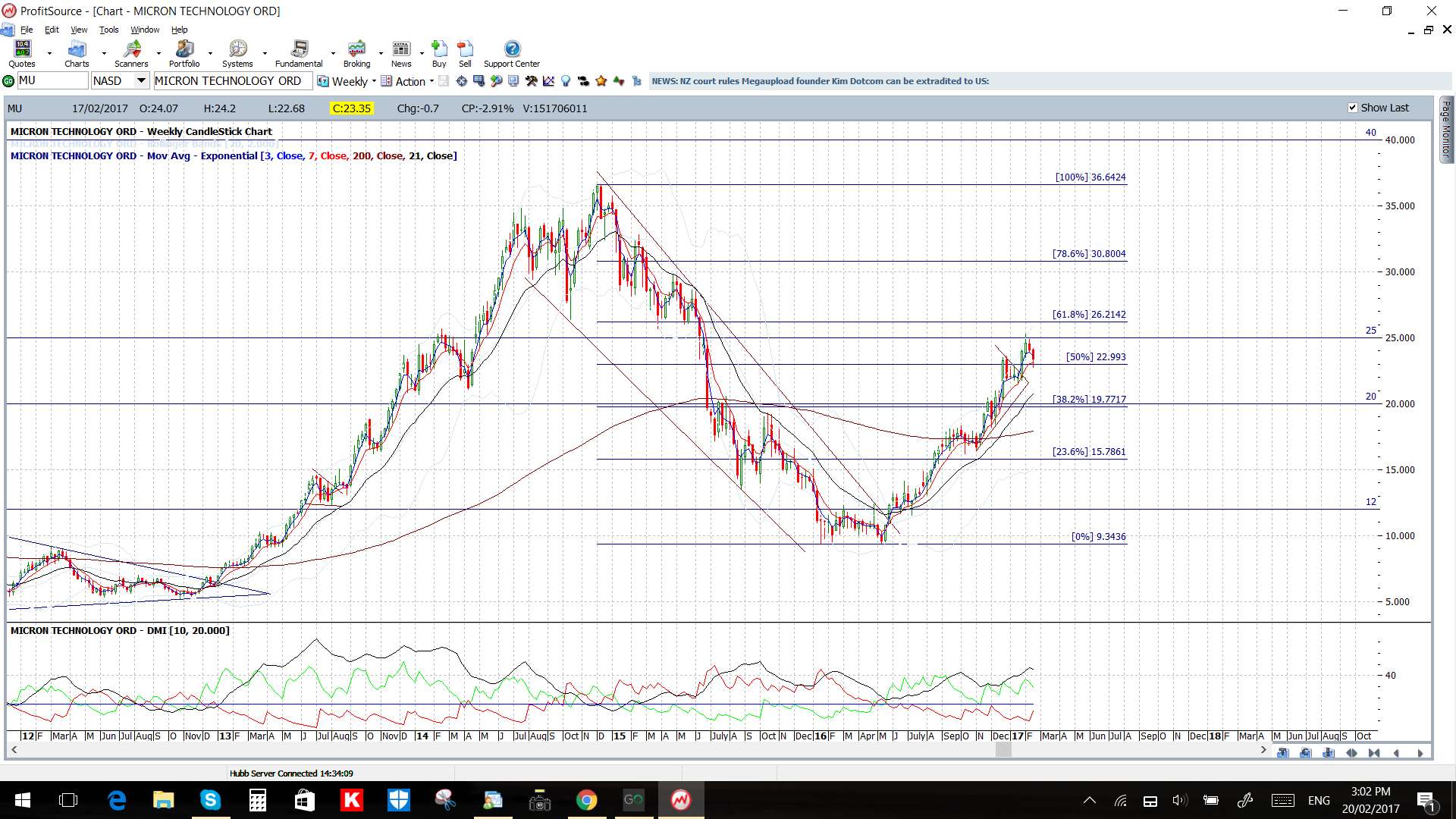Click the chart horizontal scrollbar thumb
Screen dimensions: 1456x819
coord(1003,750)
